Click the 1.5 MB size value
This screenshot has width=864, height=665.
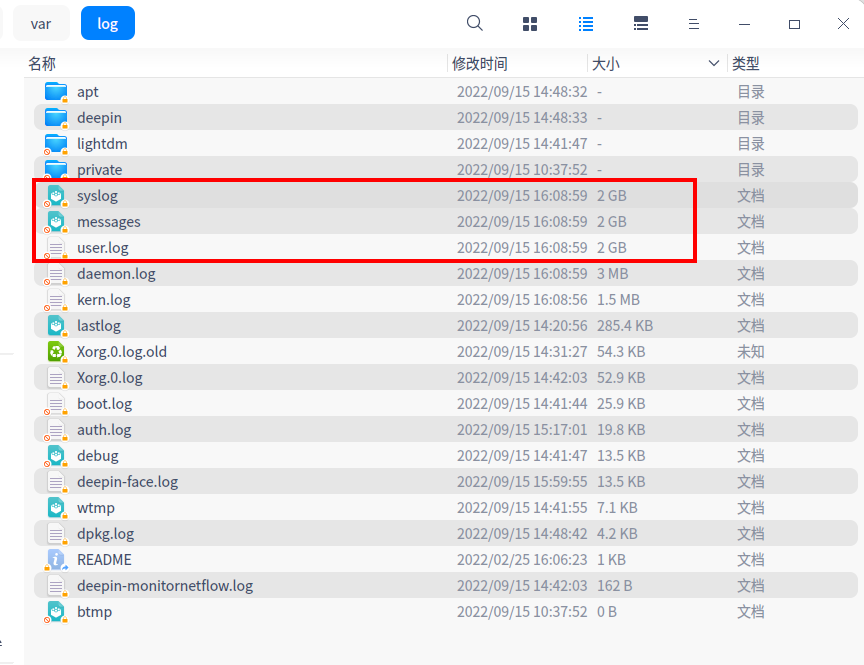coord(618,300)
